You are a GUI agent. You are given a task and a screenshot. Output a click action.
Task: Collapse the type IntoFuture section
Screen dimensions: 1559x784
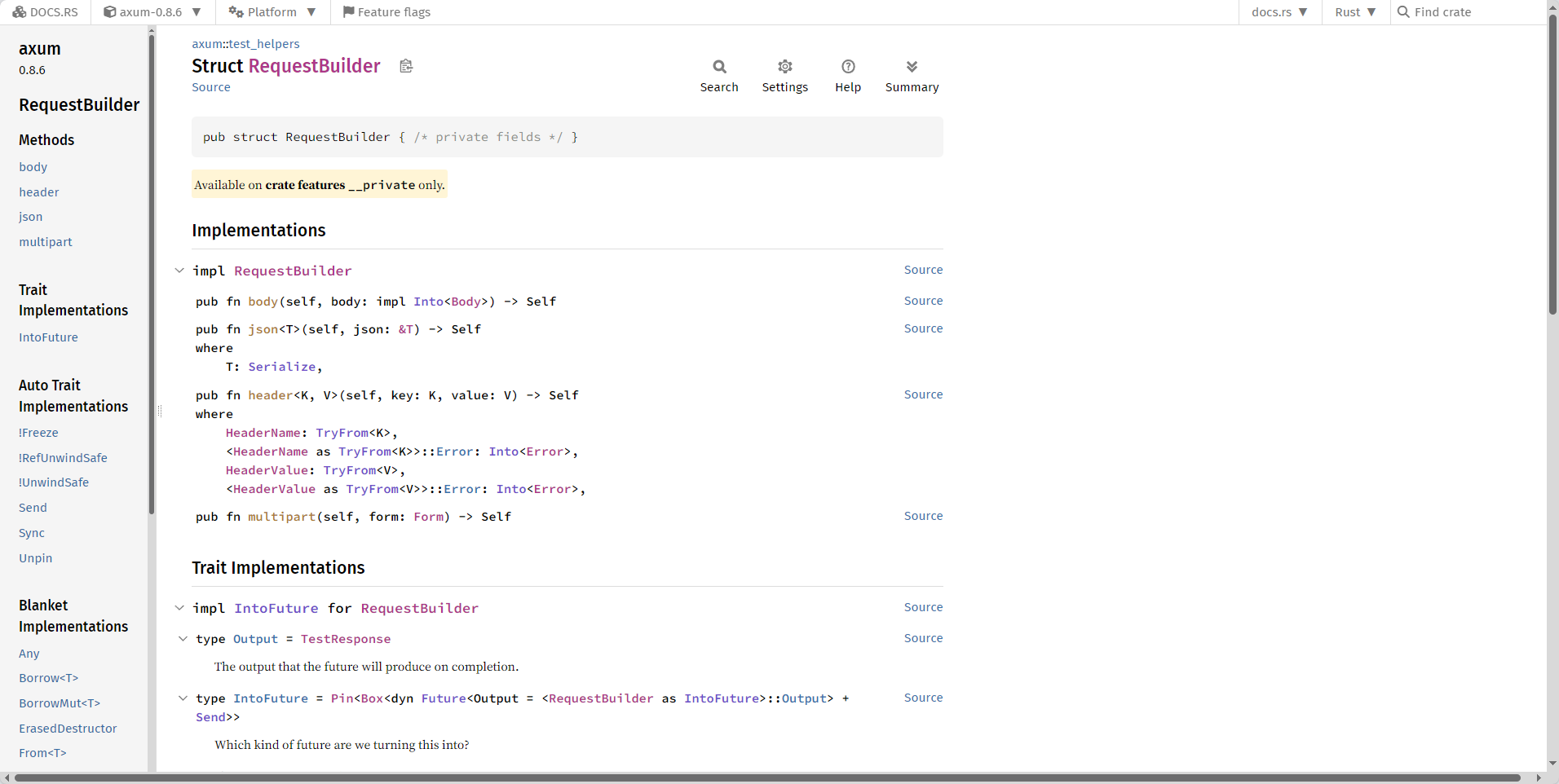(x=183, y=698)
